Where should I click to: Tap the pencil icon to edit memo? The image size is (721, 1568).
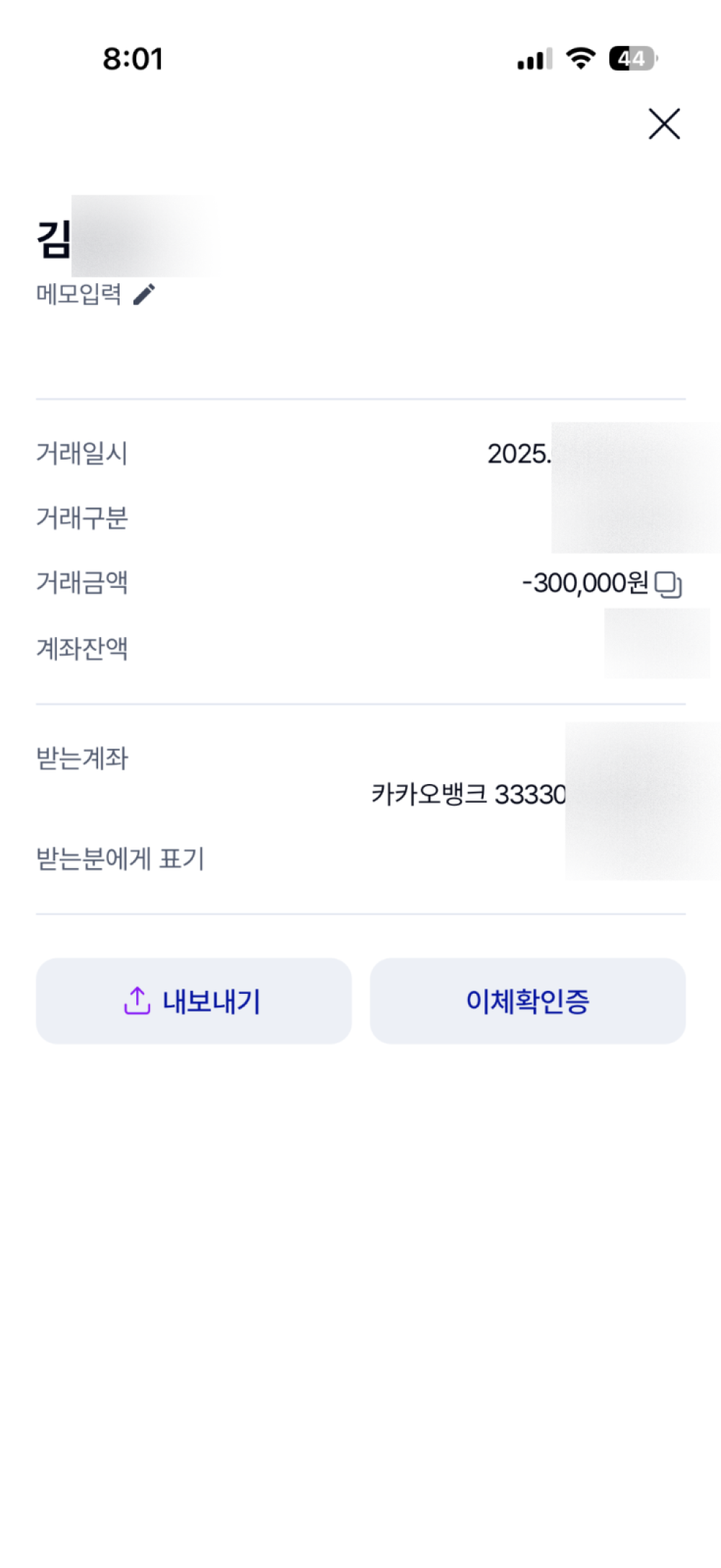[x=144, y=294]
